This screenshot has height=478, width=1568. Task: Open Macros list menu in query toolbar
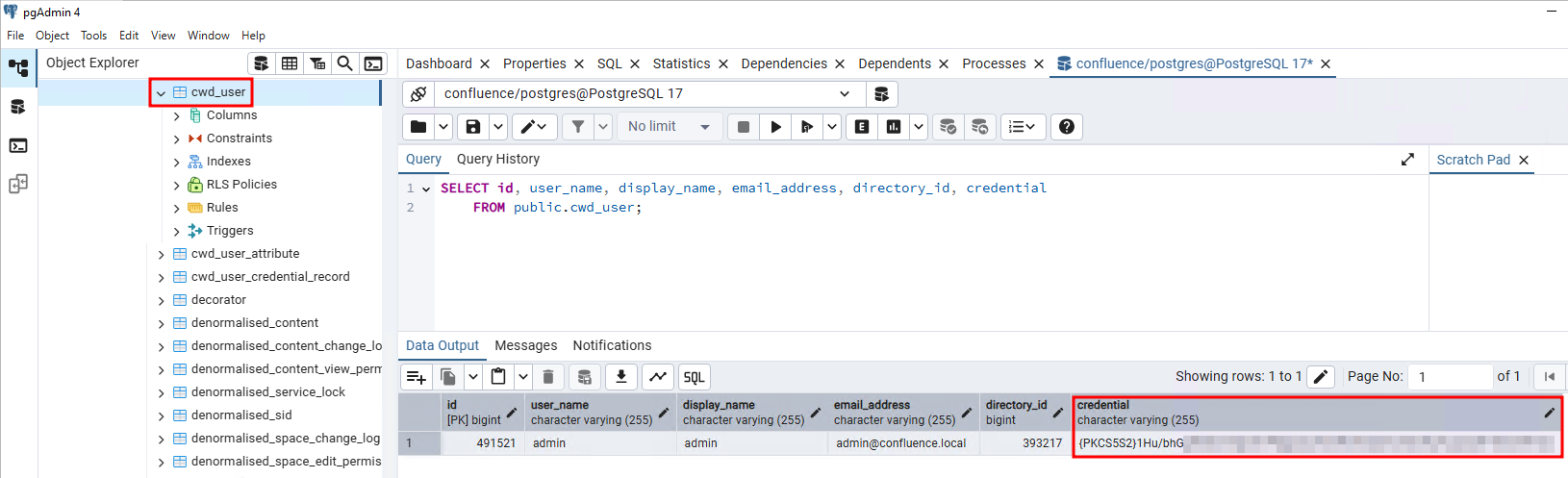click(1023, 126)
